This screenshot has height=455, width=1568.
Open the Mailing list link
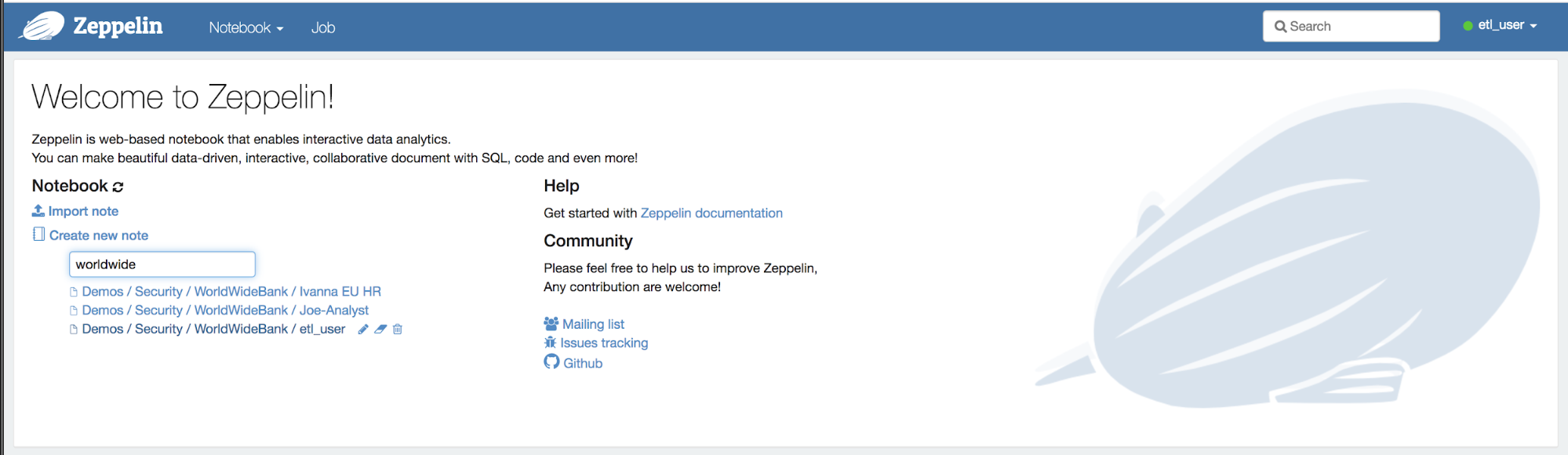pos(593,324)
